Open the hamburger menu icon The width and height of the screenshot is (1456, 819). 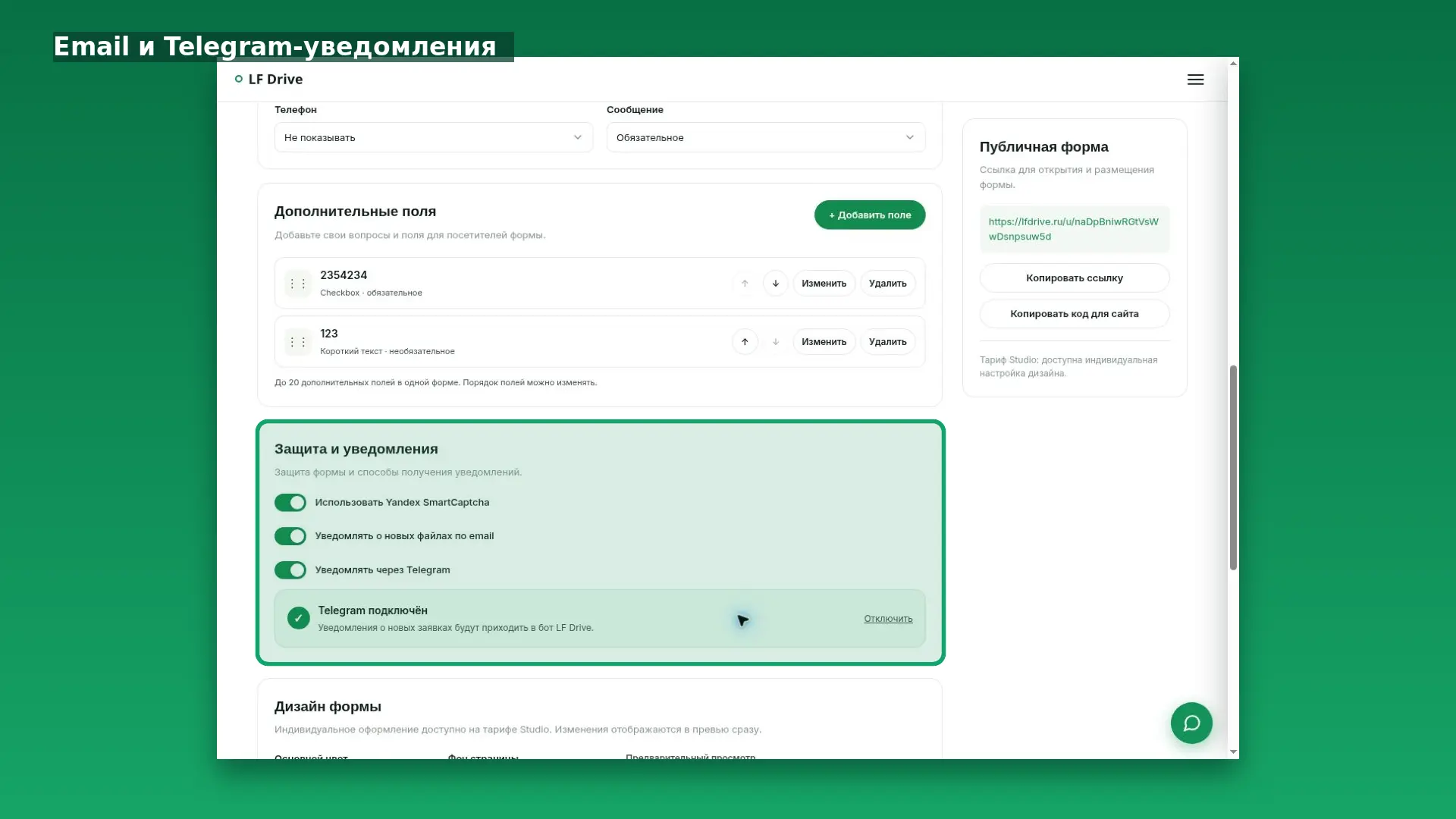pyautogui.click(x=1195, y=80)
